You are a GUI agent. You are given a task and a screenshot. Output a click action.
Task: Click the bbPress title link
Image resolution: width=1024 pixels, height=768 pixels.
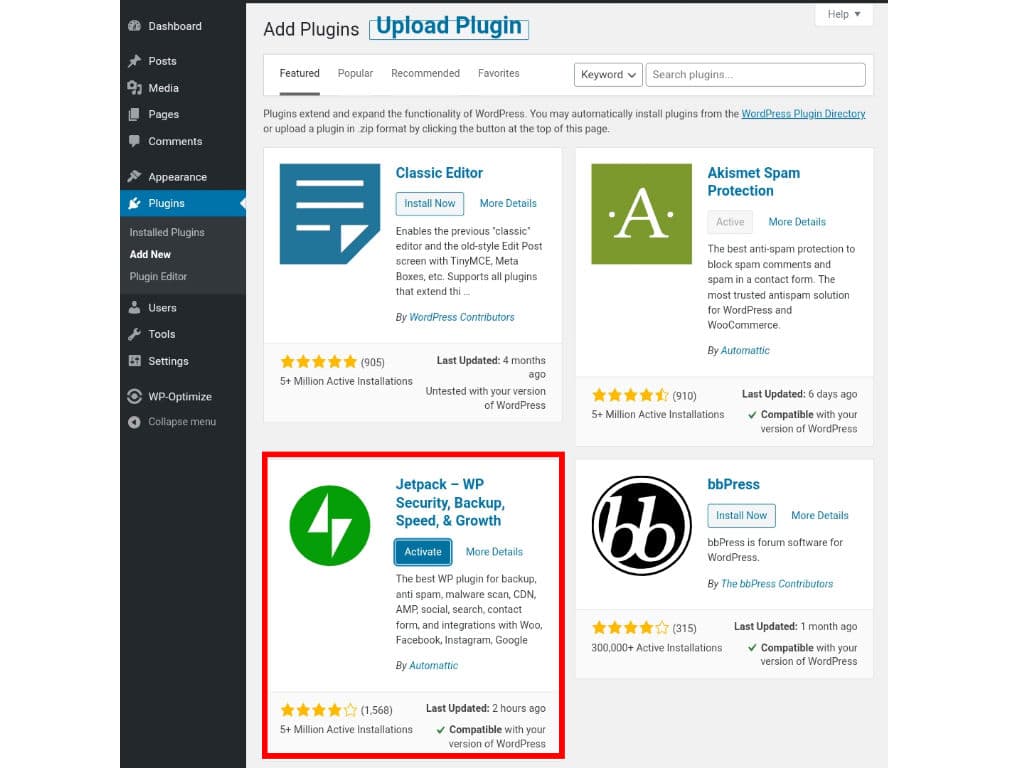pyautogui.click(x=733, y=485)
